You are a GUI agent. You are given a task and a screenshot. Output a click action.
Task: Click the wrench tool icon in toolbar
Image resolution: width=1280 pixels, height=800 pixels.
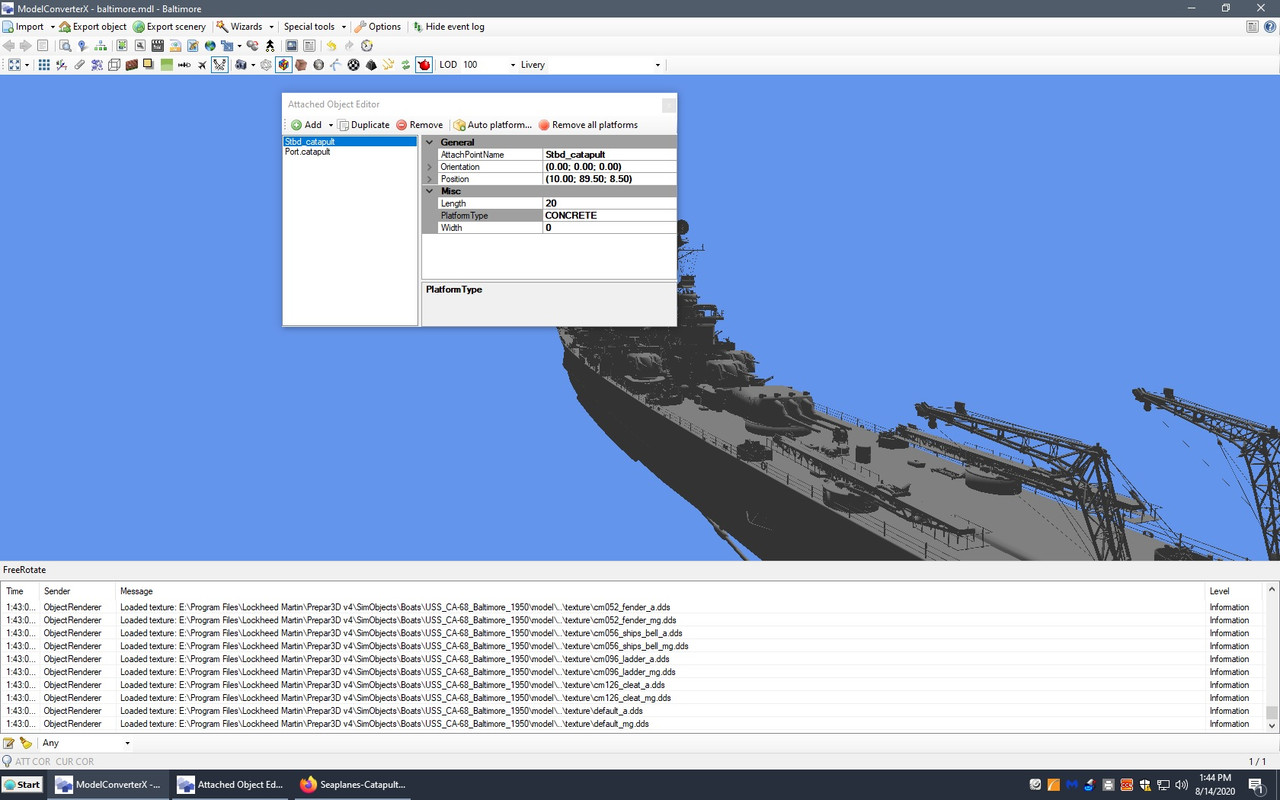(140, 45)
